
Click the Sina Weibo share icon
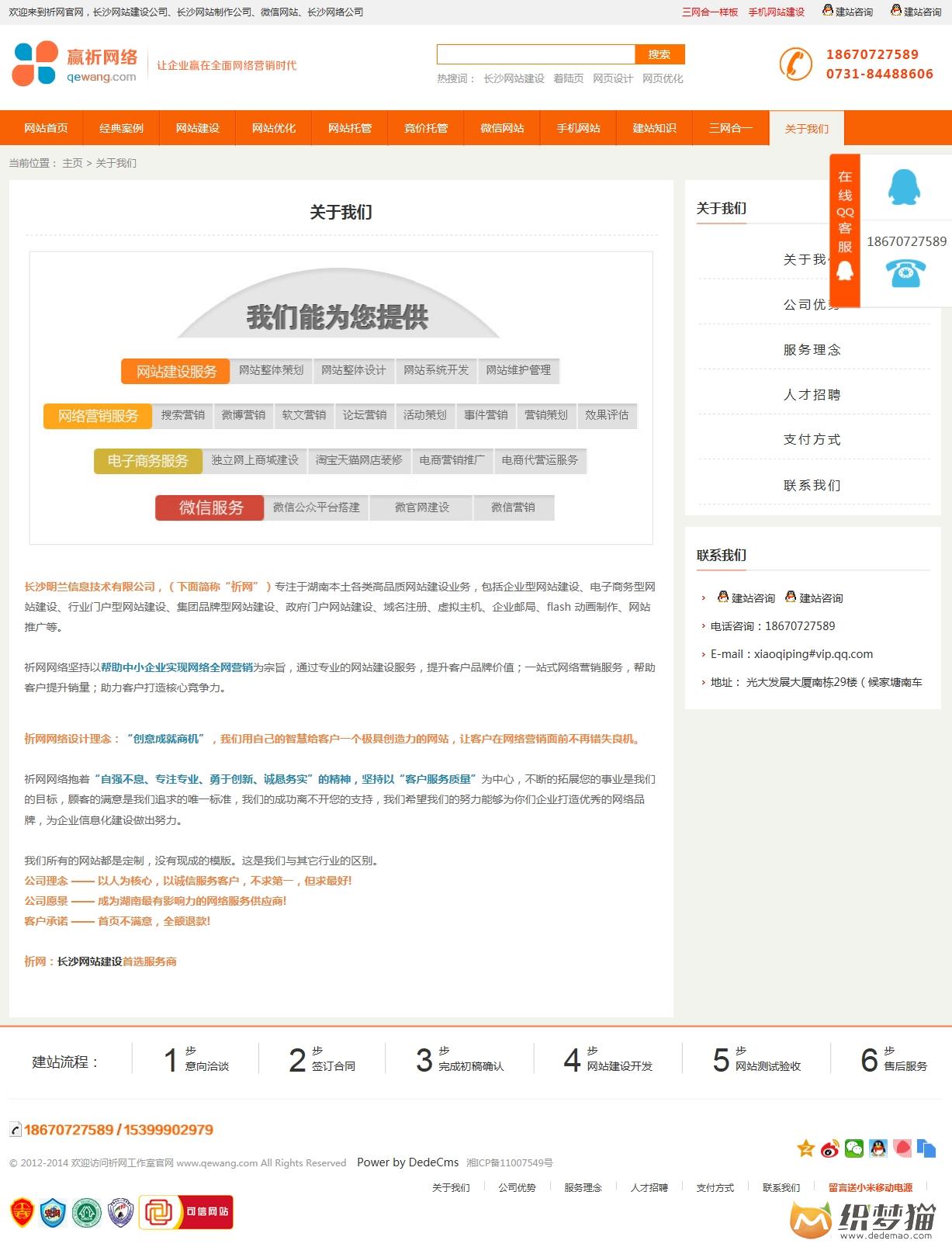click(x=830, y=1148)
